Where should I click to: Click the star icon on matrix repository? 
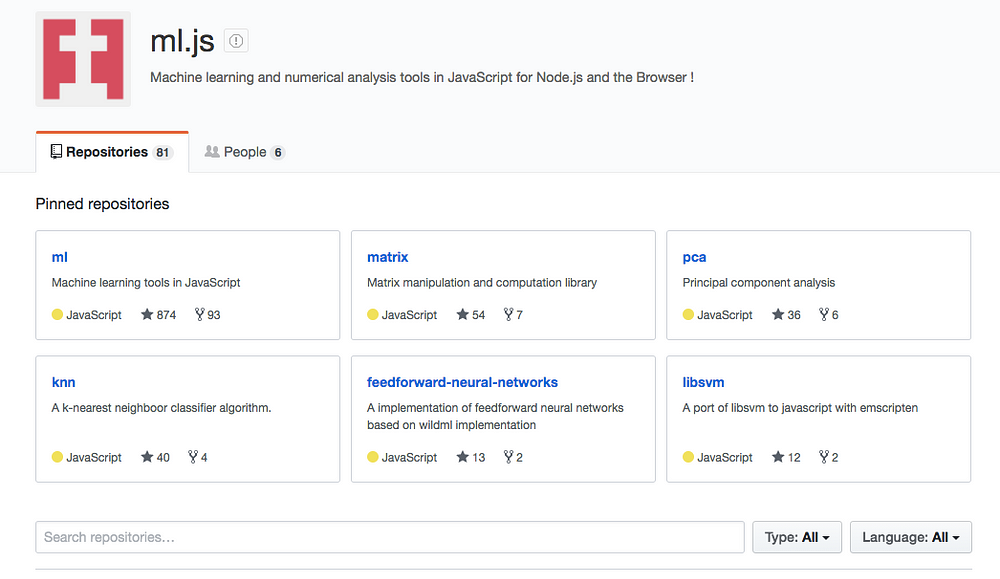click(x=462, y=314)
